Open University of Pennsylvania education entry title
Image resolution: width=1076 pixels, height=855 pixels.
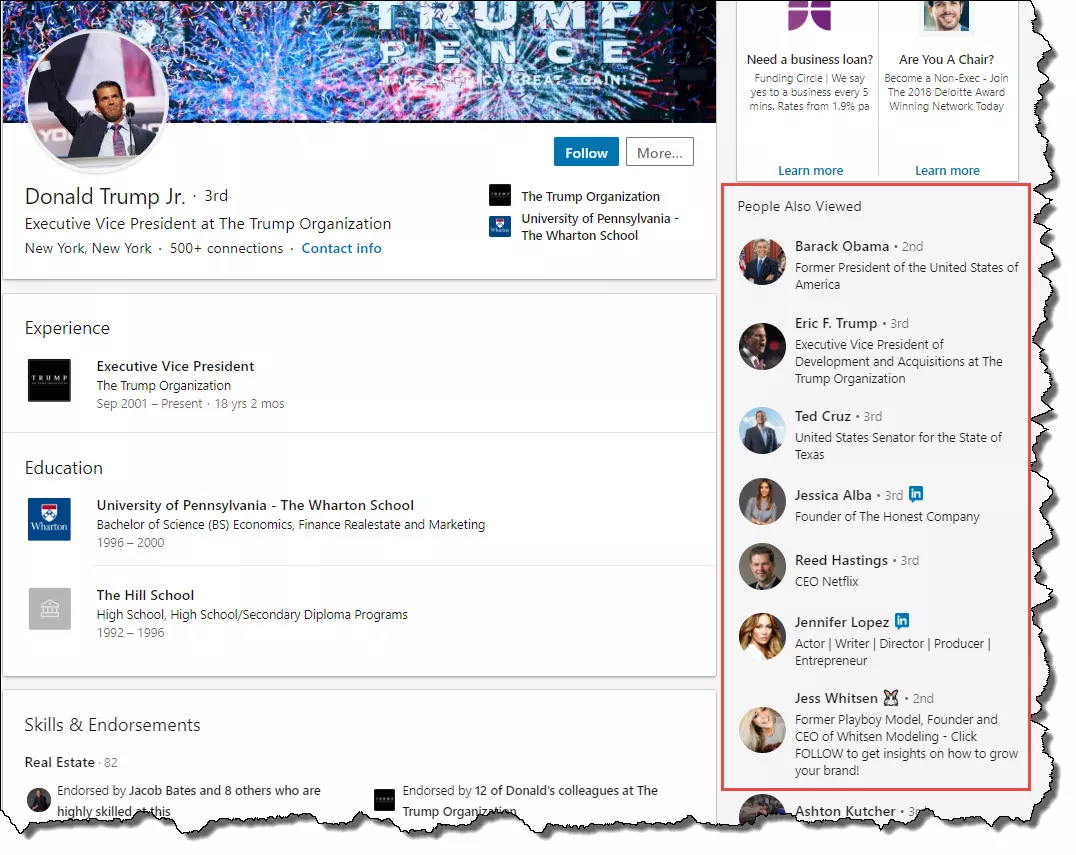click(255, 505)
